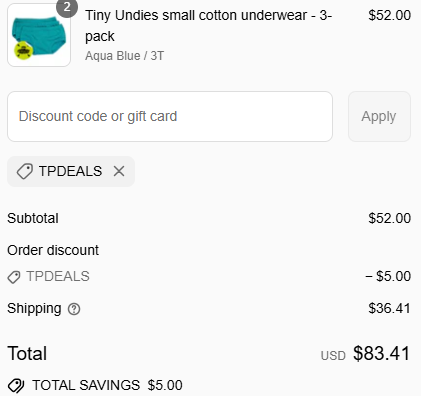Focus the discount code or gift card field

[170, 116]
